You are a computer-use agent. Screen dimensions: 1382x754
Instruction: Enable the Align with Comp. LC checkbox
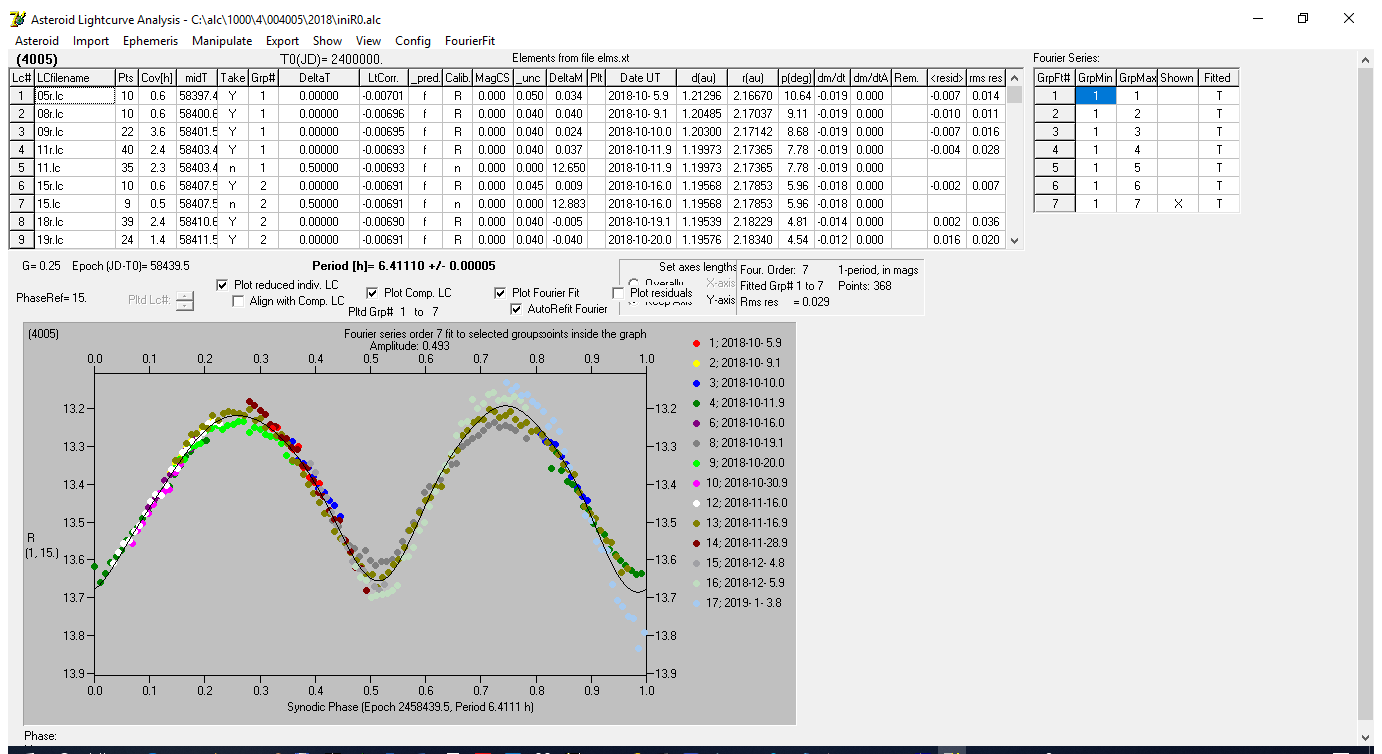click(x=238, y=301)
